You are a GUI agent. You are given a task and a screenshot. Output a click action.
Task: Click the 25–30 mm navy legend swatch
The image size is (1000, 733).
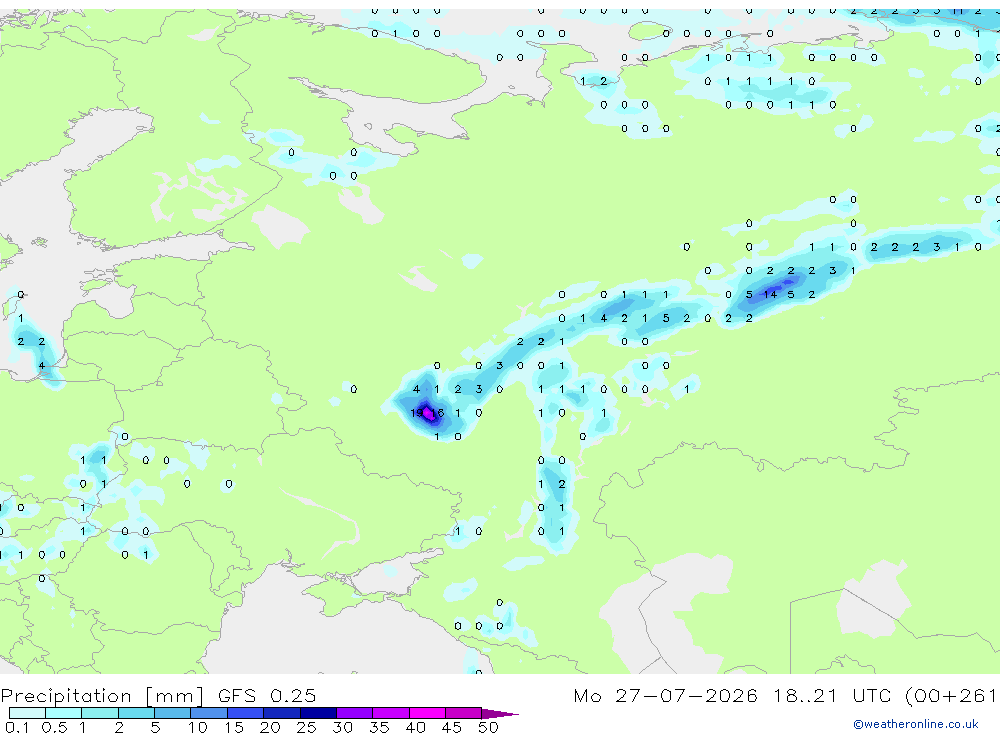coord(318,713)
